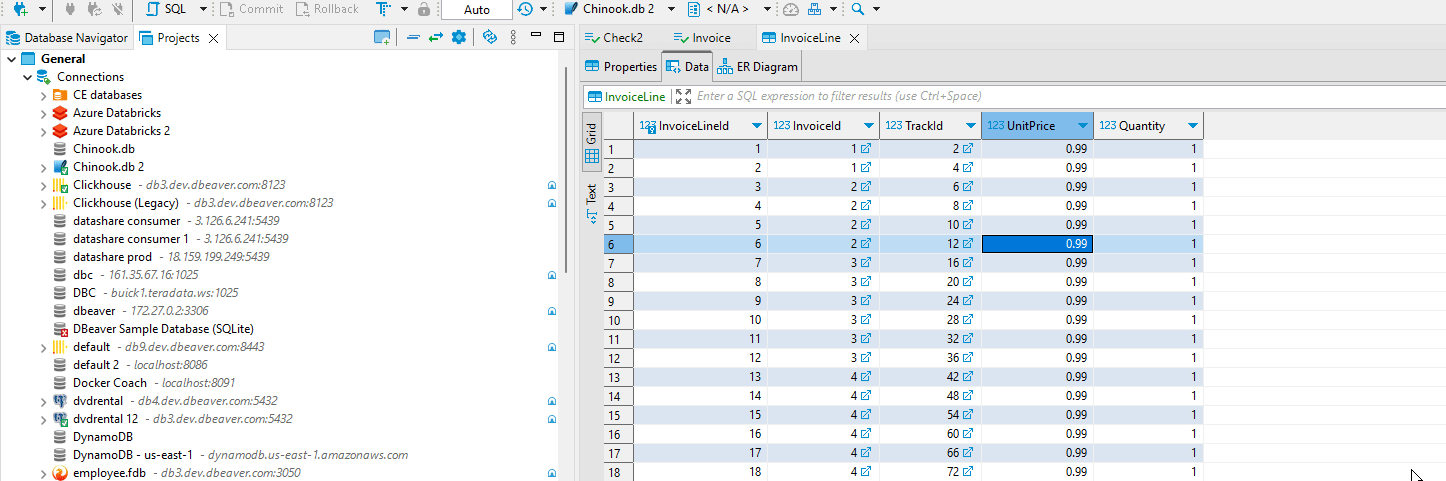
Task: Follow the InvoiceId link icon in row 1
Action: (x=866, y=149)
